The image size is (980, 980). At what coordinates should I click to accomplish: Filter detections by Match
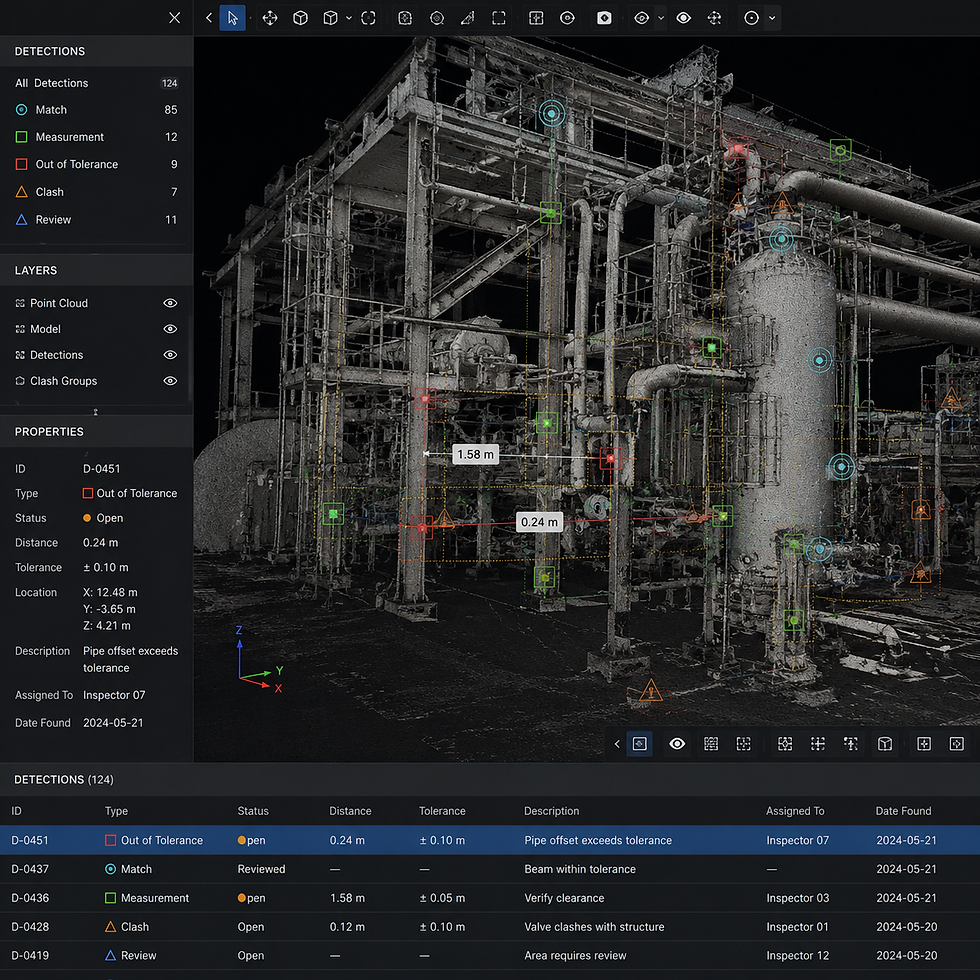pos(96,110)
